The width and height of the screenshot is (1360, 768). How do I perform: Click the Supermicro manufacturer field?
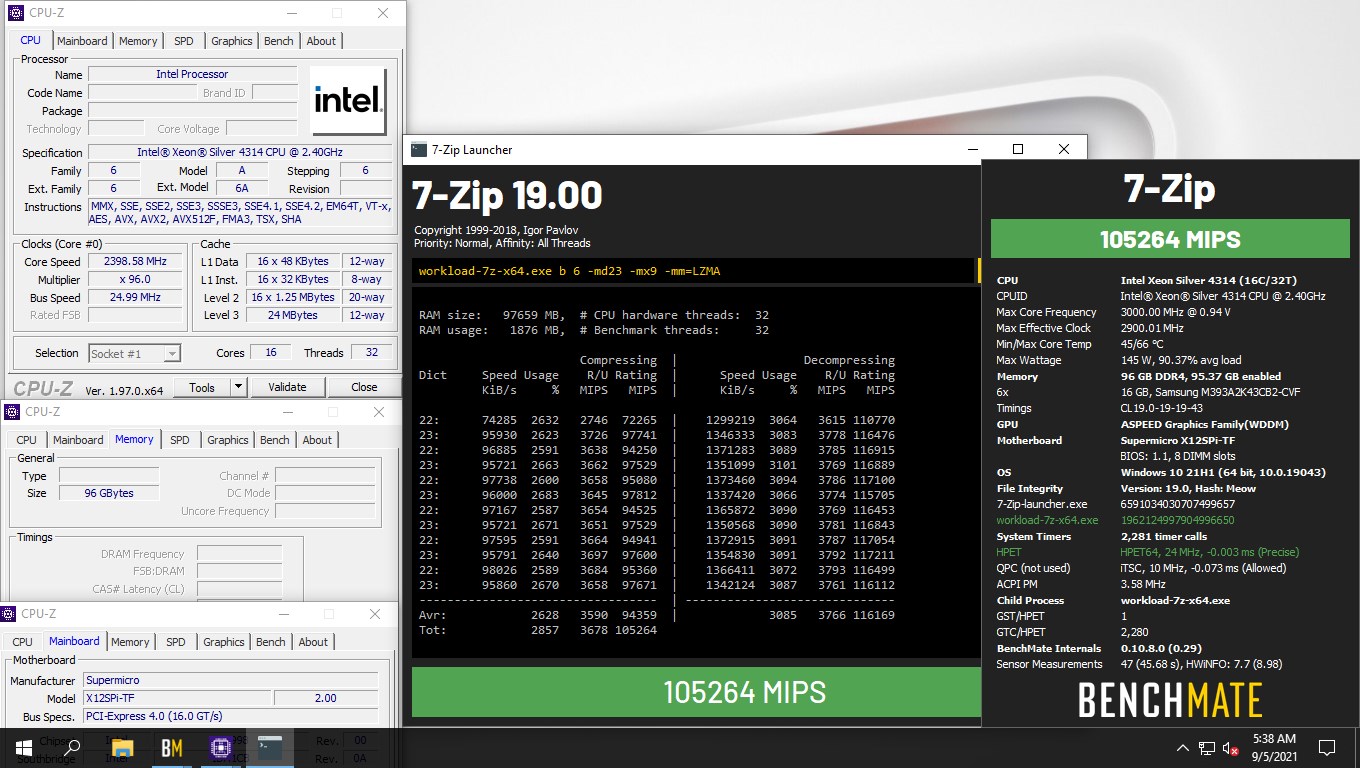click(231, 680)
